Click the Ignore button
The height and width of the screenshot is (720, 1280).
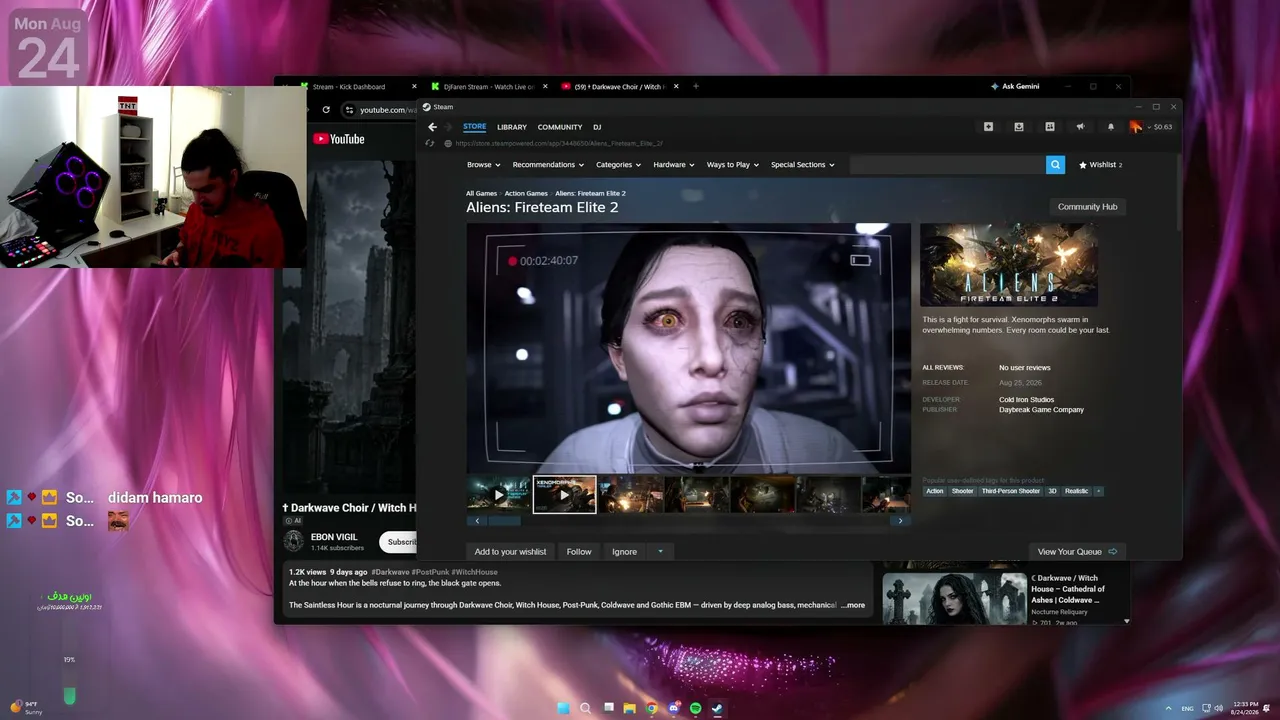(x=624, y=552)
